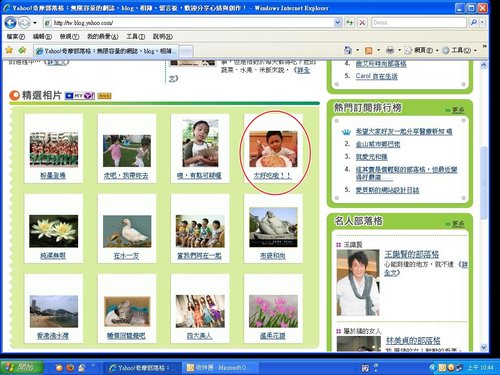Open the number 2 ranked subscription link
Screen dimensions: 500x375
[x=377, y=144]
